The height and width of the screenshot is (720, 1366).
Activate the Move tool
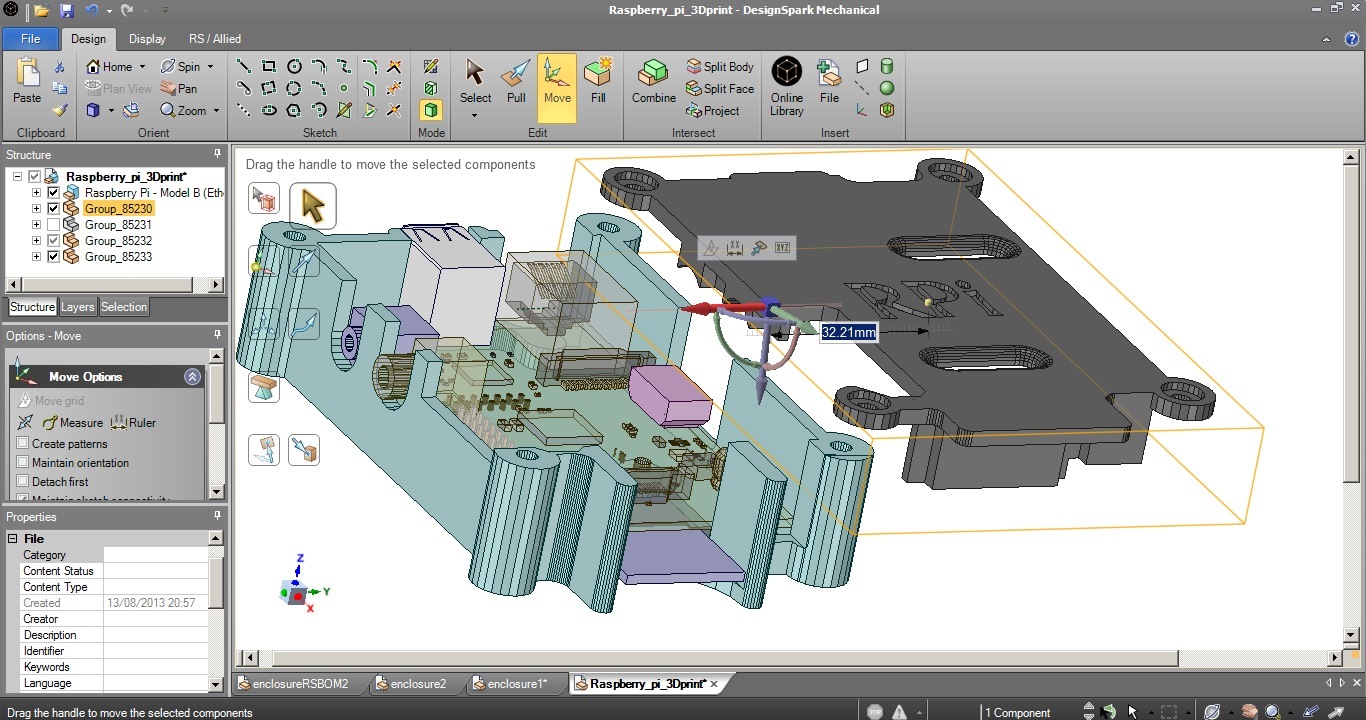point(557,81)
